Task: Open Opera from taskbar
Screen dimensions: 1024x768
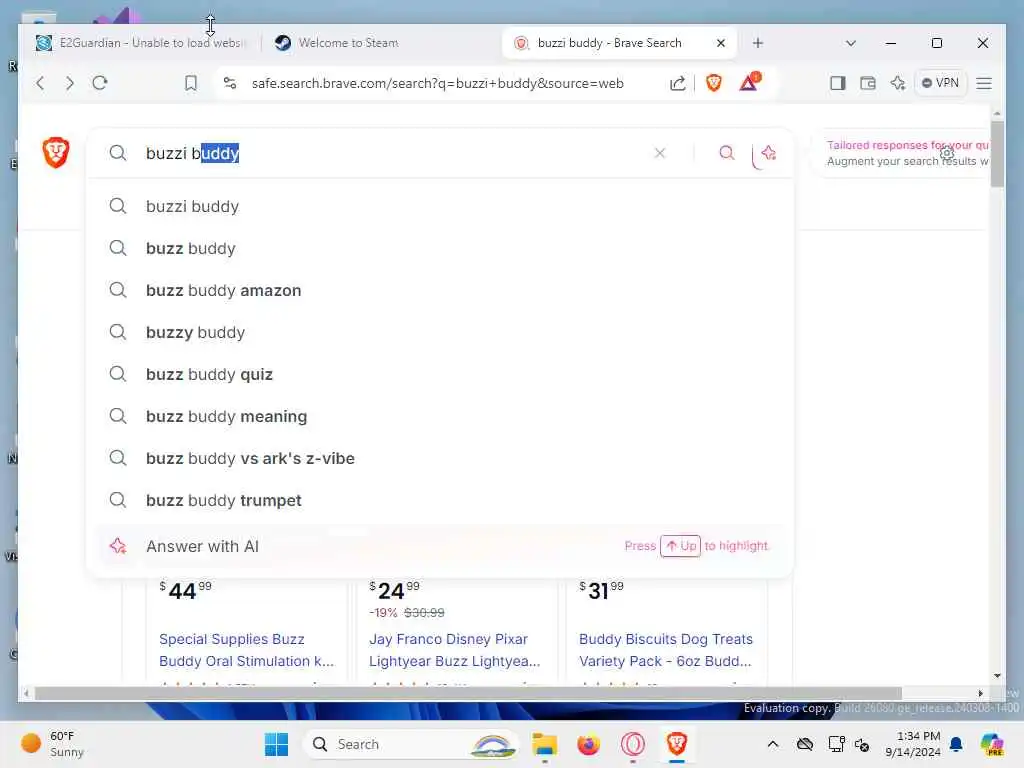Action: pos(632,744)
